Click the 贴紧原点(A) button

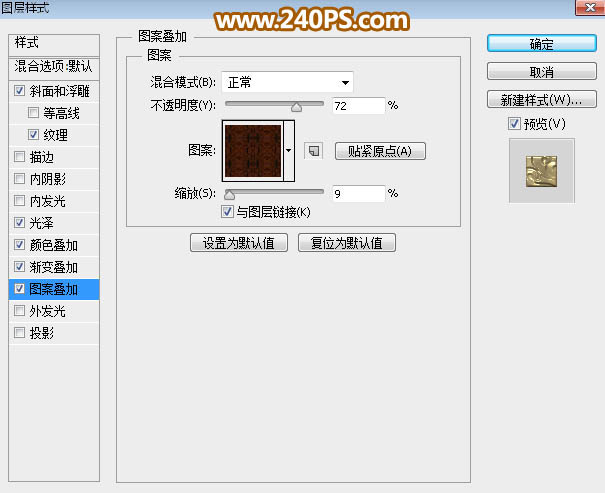point(380,151)
